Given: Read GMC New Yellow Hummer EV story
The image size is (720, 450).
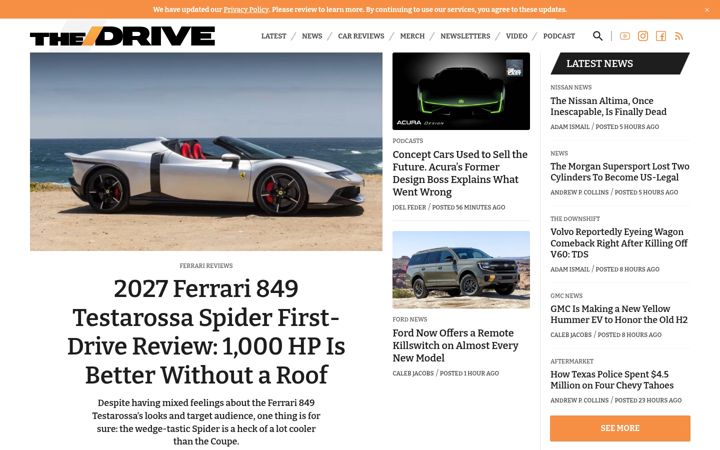Looking at the screenshot, I should click(x=619, y=314).
